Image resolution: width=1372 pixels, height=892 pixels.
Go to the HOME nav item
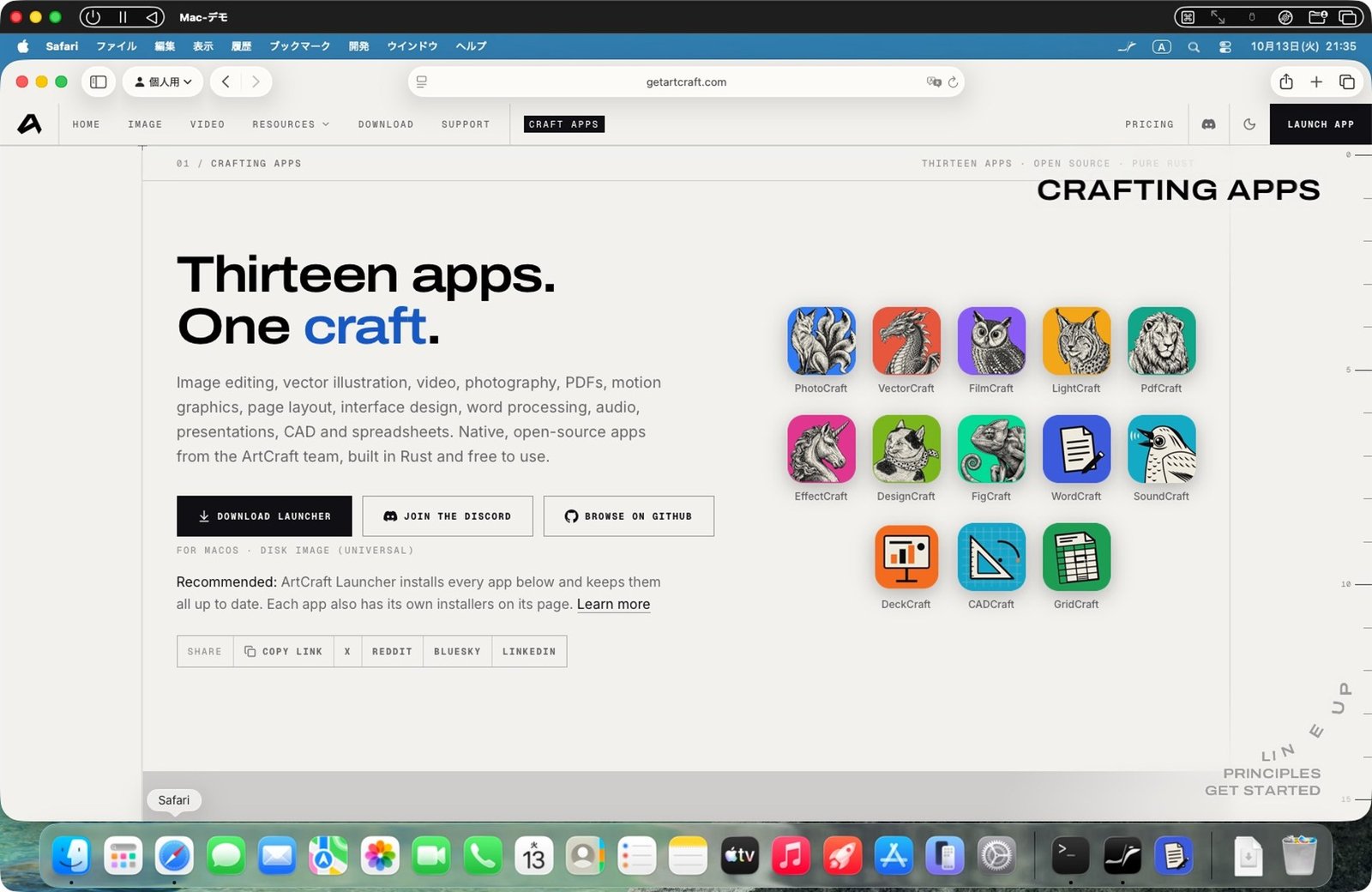tap(86, 124)
